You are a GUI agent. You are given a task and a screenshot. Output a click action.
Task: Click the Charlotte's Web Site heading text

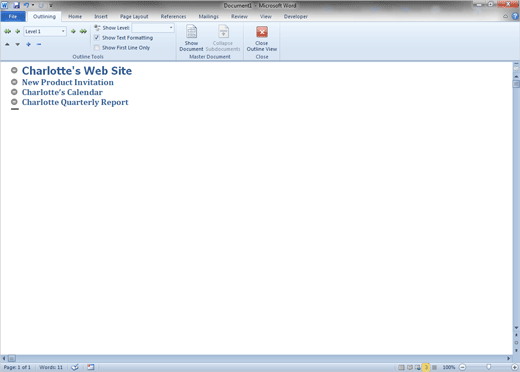point(77,71)
